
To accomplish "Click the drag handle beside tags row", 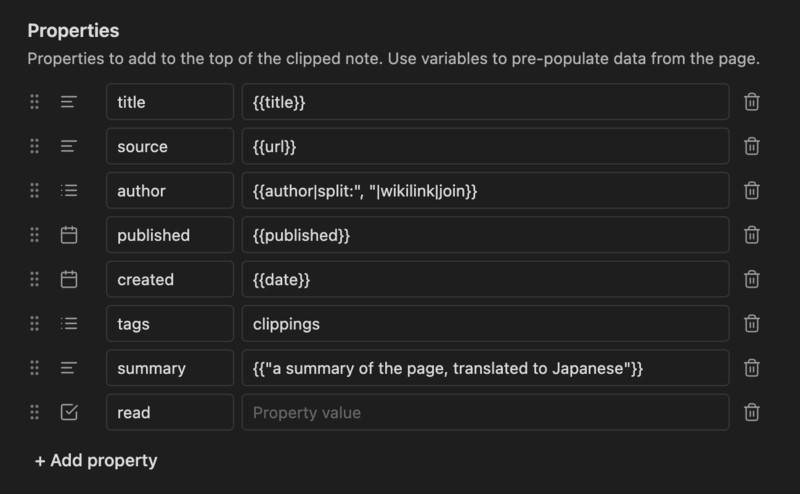I will click(34, 324).
